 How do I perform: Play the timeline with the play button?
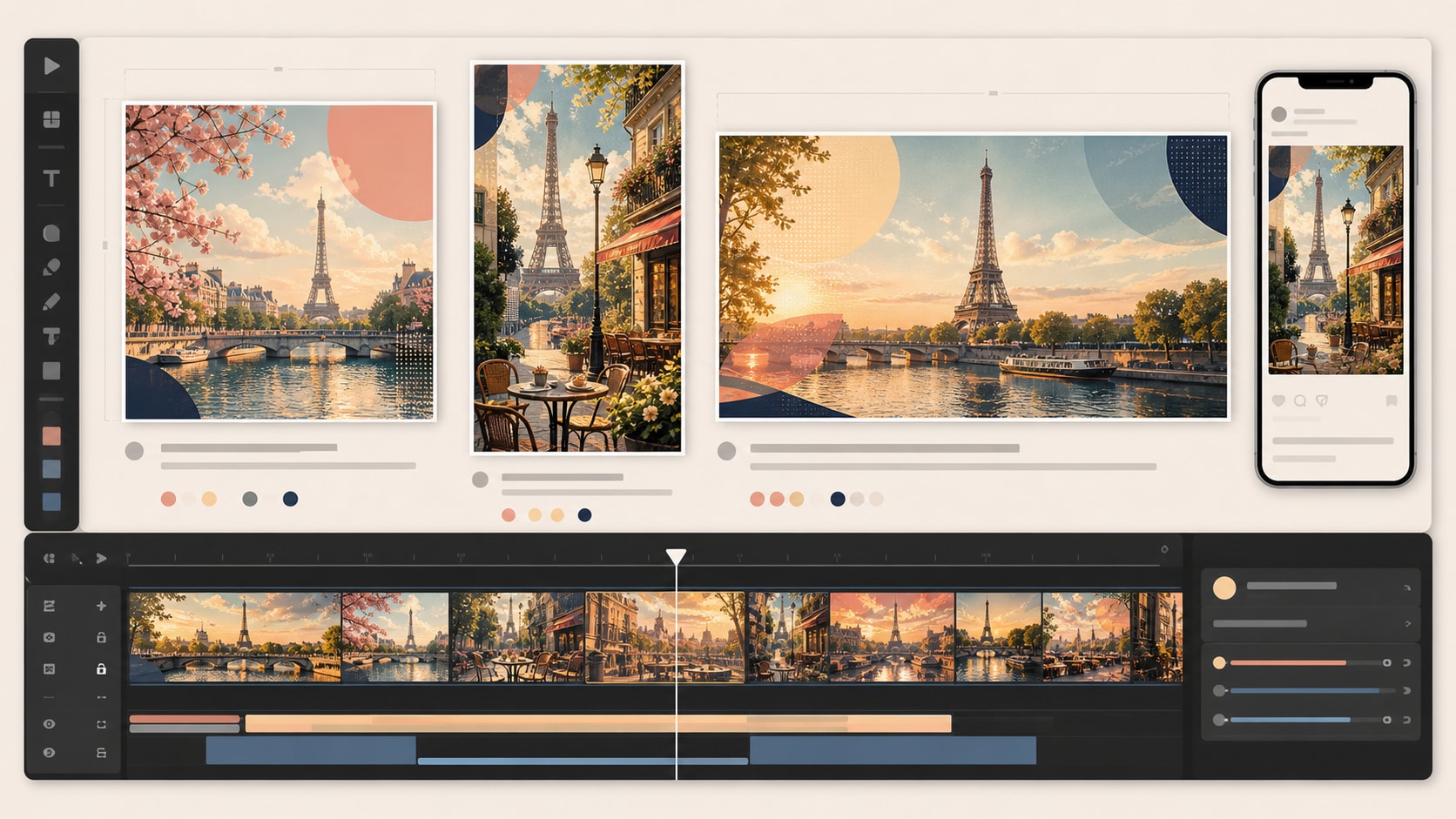click(x=101, y=558)
